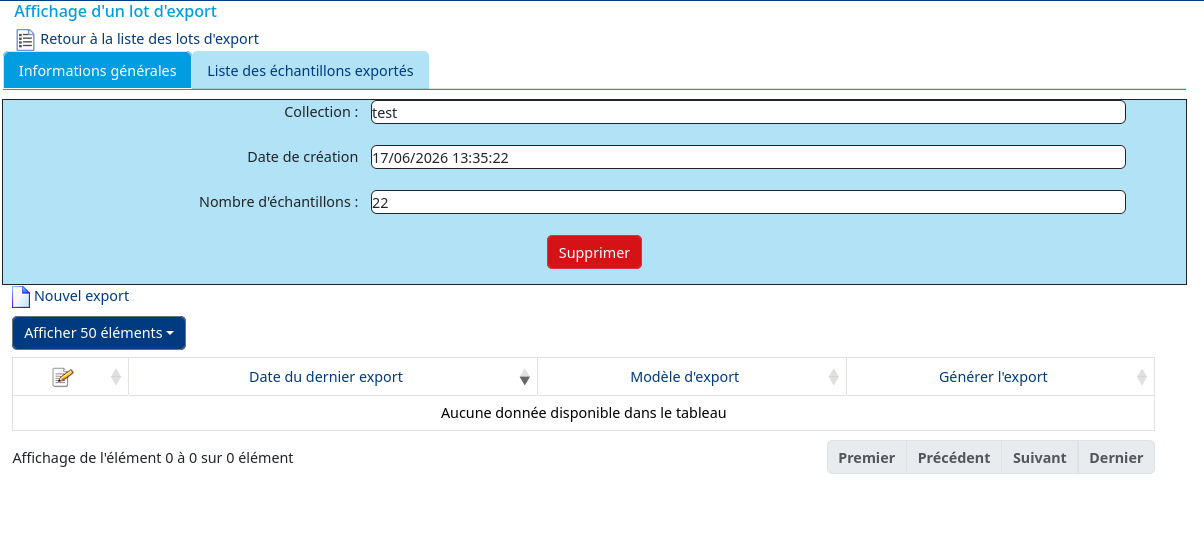Click into the Collection field
The height and width of the screenshot is (547, 1204).
[748, 112]
